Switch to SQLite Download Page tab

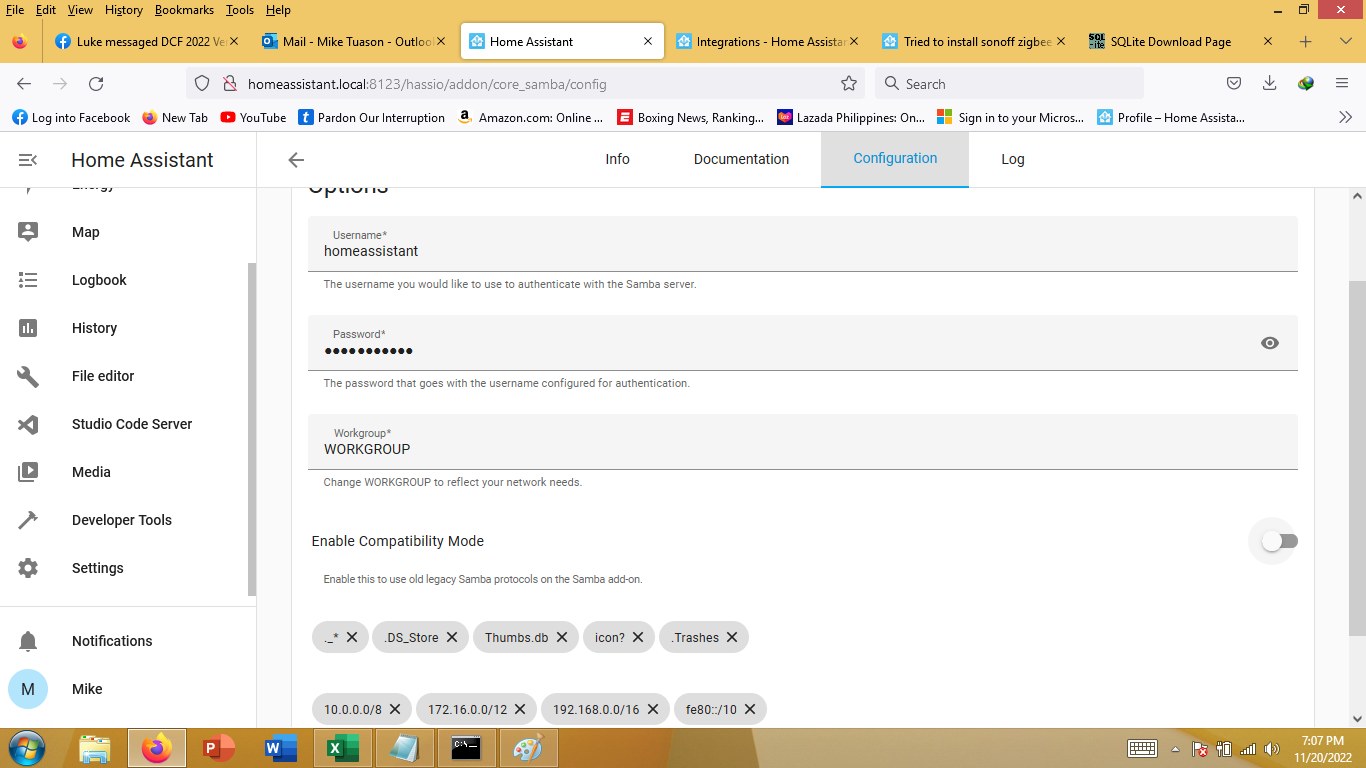pyautogui.click(x=1182, y=42)
